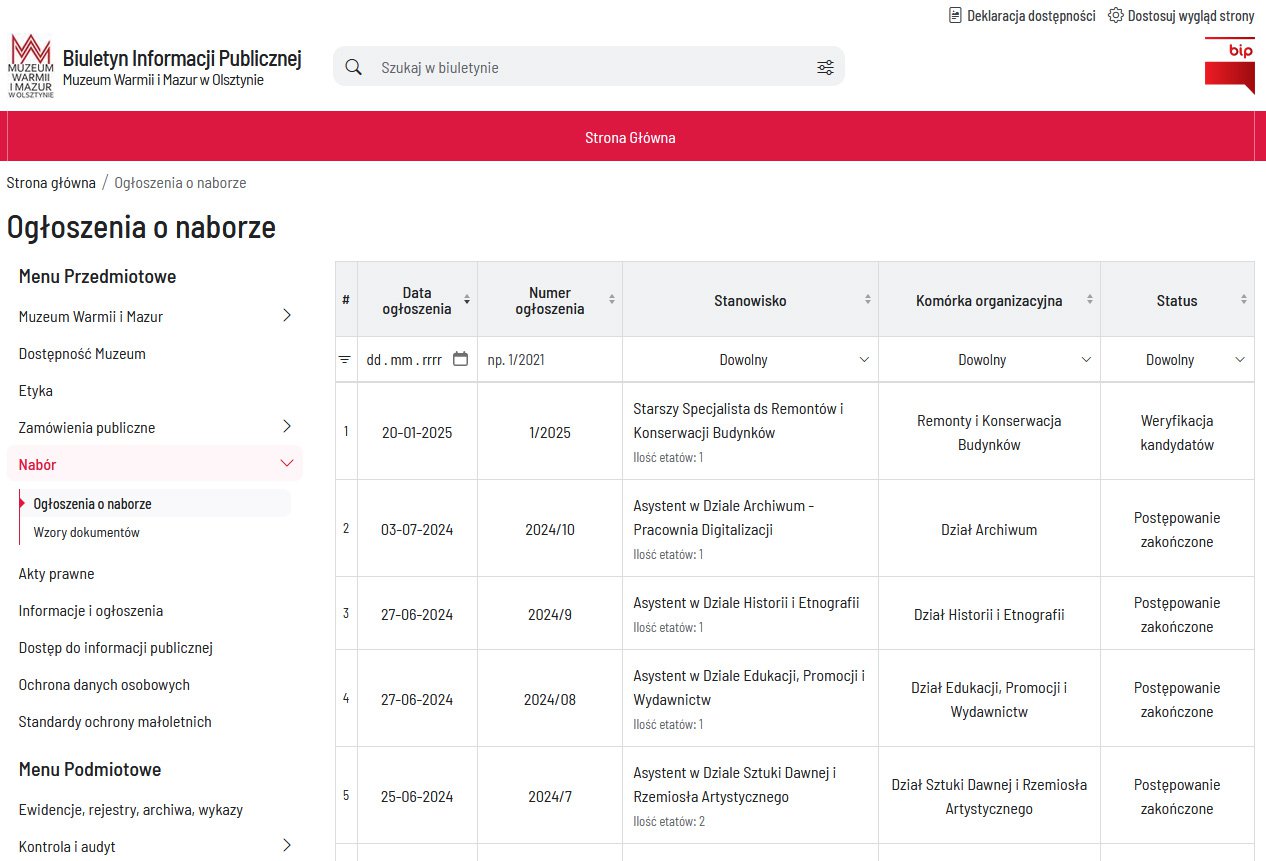This screenshot has width=1266, height=861.
Task: Open advanced search filter sliders icon
Action: [825, 67]
